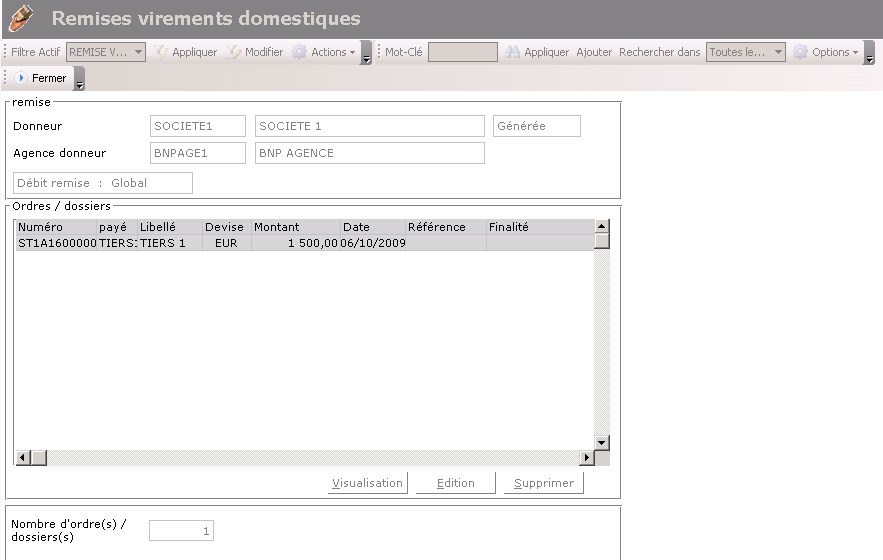Click the Fermer arrow icon
The image size is (883, 560).
tap(21, 78)
